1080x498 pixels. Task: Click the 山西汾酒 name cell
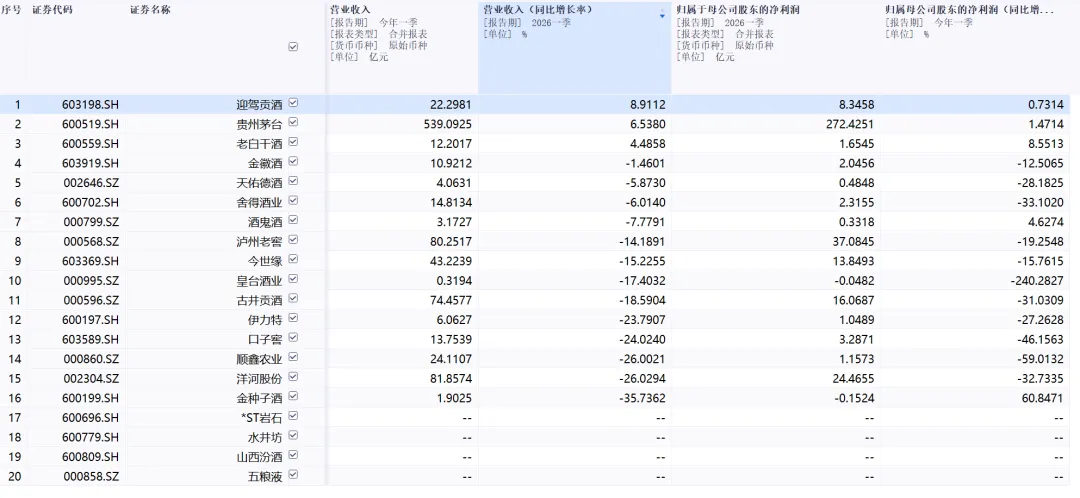(x=259, y=456)
